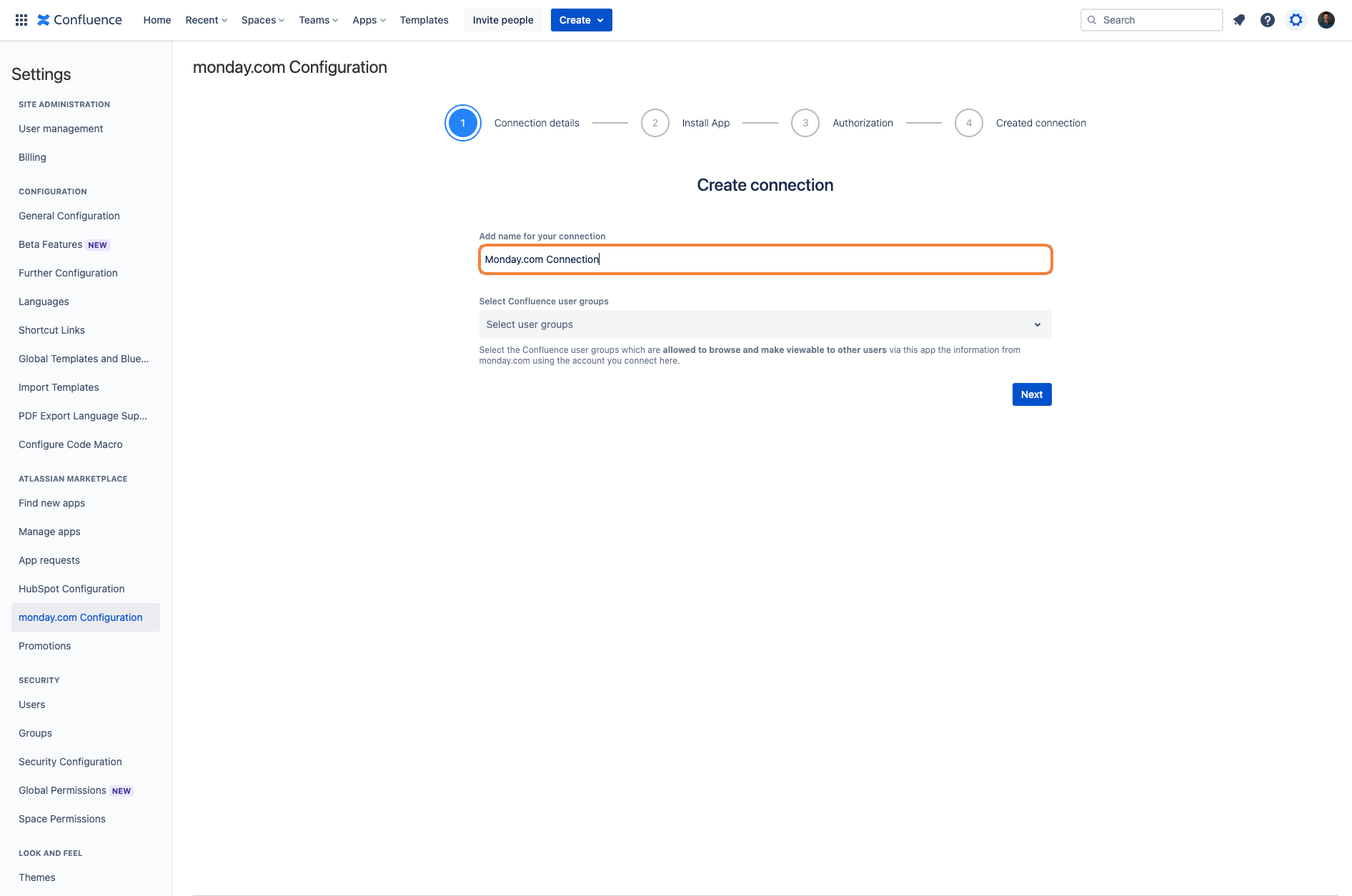Image resolution: width=1352 pixels, height=896 pixels.
Task: Expand the Recent menu
Action: [207, 20]
